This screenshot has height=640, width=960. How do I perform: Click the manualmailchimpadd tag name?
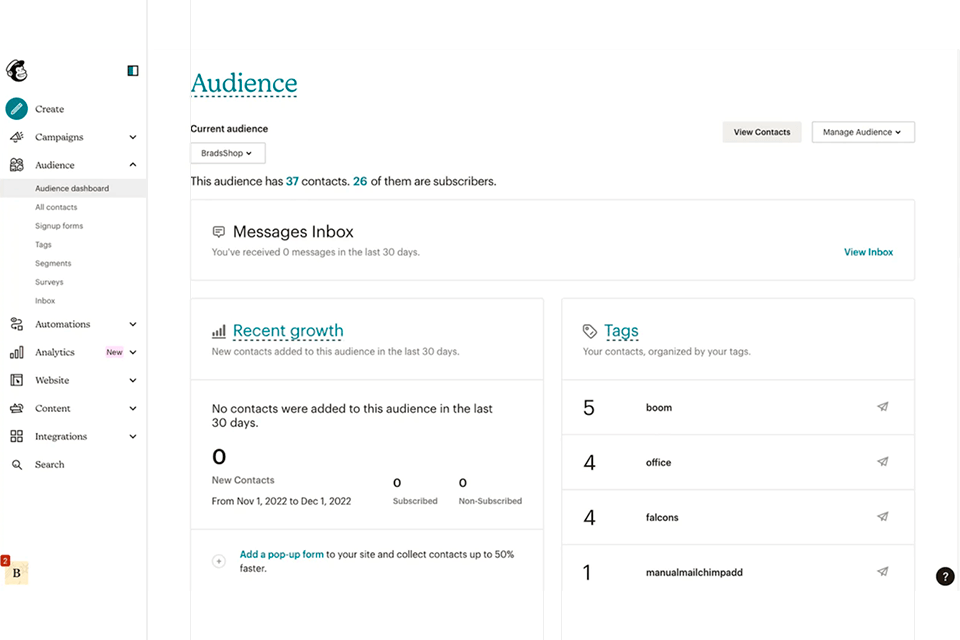[x=694, y=573]
